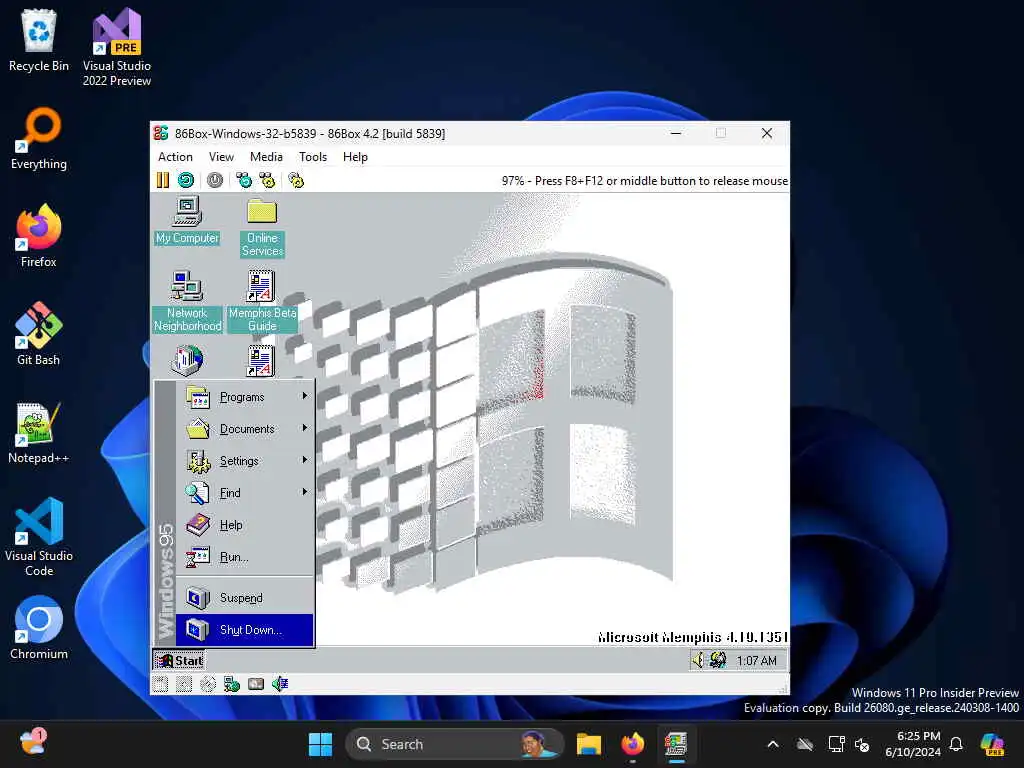Click the sound status bar icon
Viewport: 1024px width, 768px height.
pos(280,684)
